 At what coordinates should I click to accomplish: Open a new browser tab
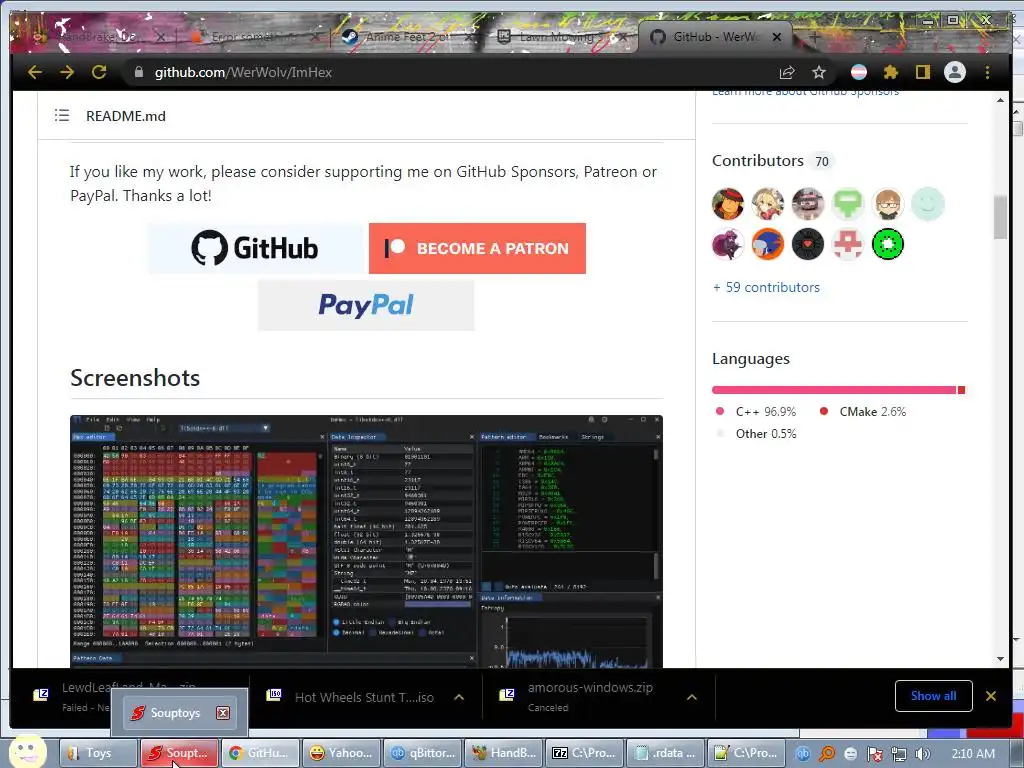pos(814,37)
